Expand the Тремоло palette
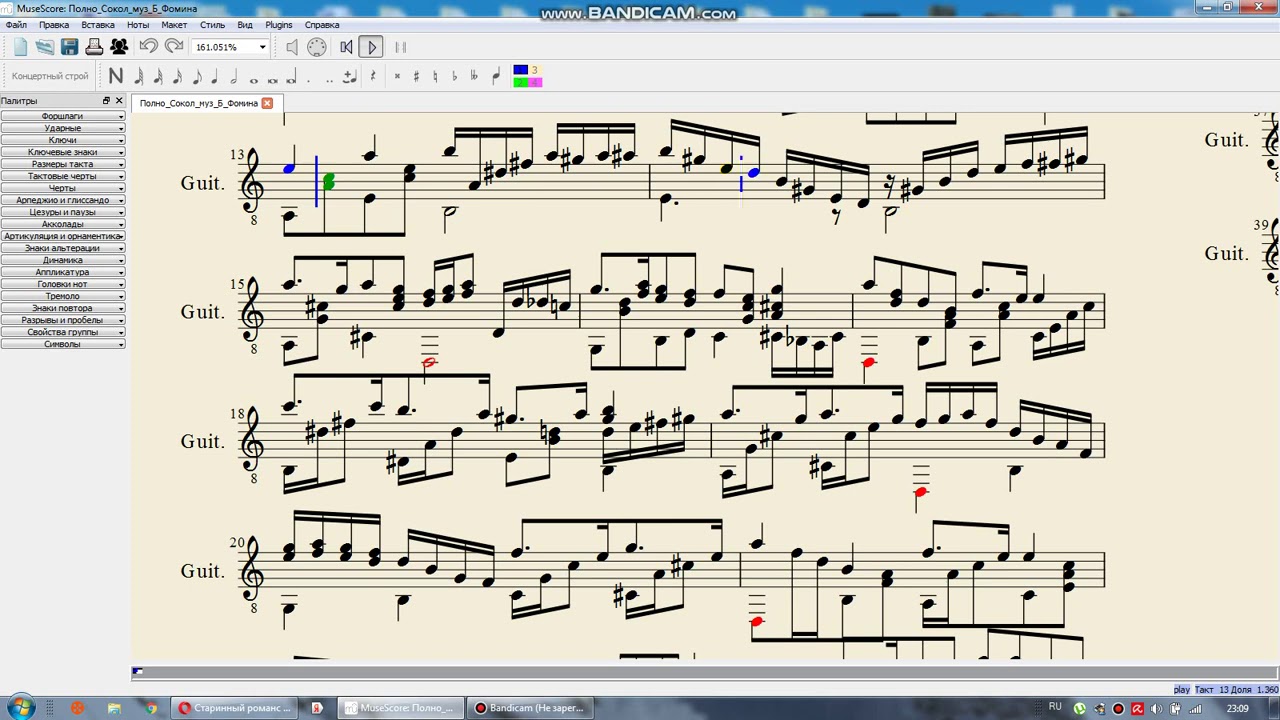The height and width of the screenshot is (720, 1280). coord(63,296)
